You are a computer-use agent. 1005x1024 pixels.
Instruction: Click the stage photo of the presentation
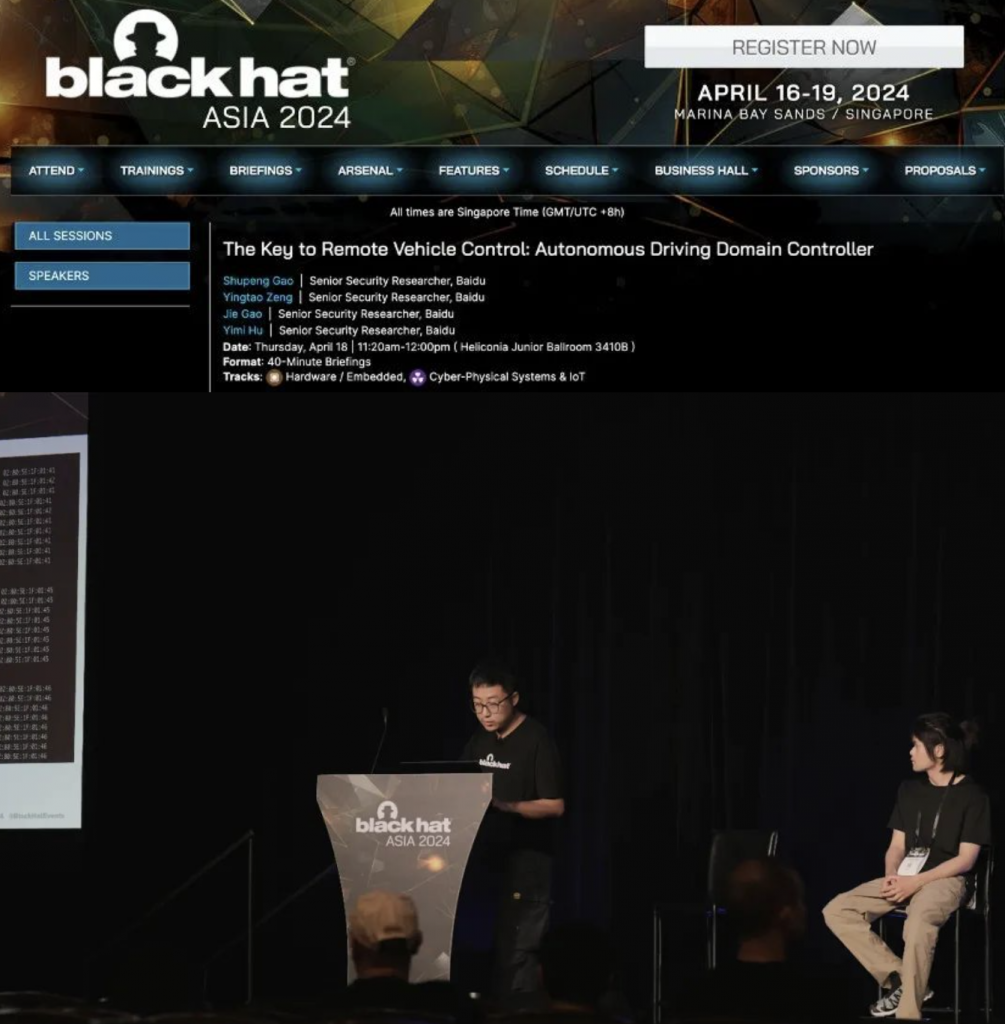click(502, 708)
